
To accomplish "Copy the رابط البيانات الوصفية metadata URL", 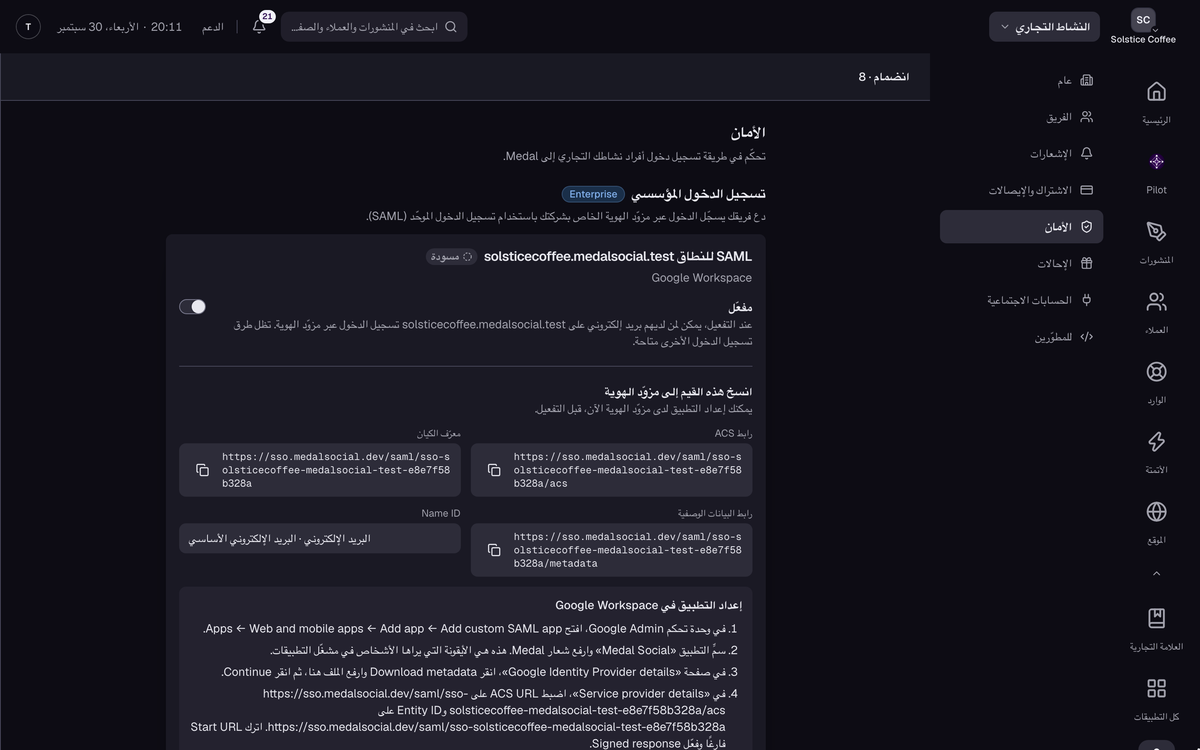I will (x=493, y=550).
